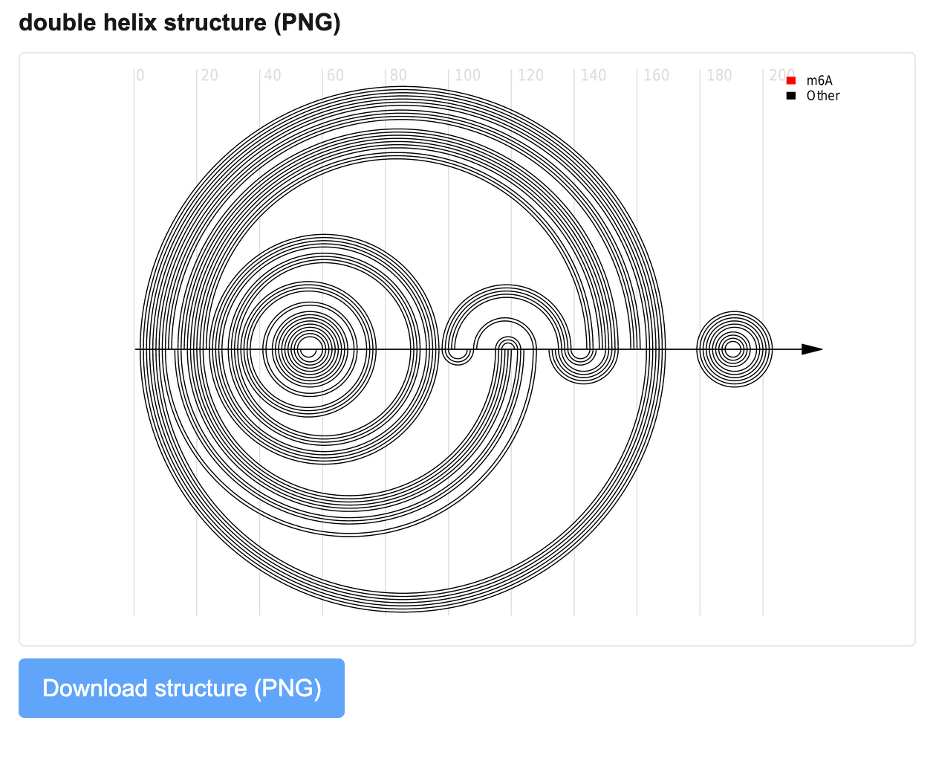Click the axis tick label 100
The image size is (936, 762).
(466, 76)
